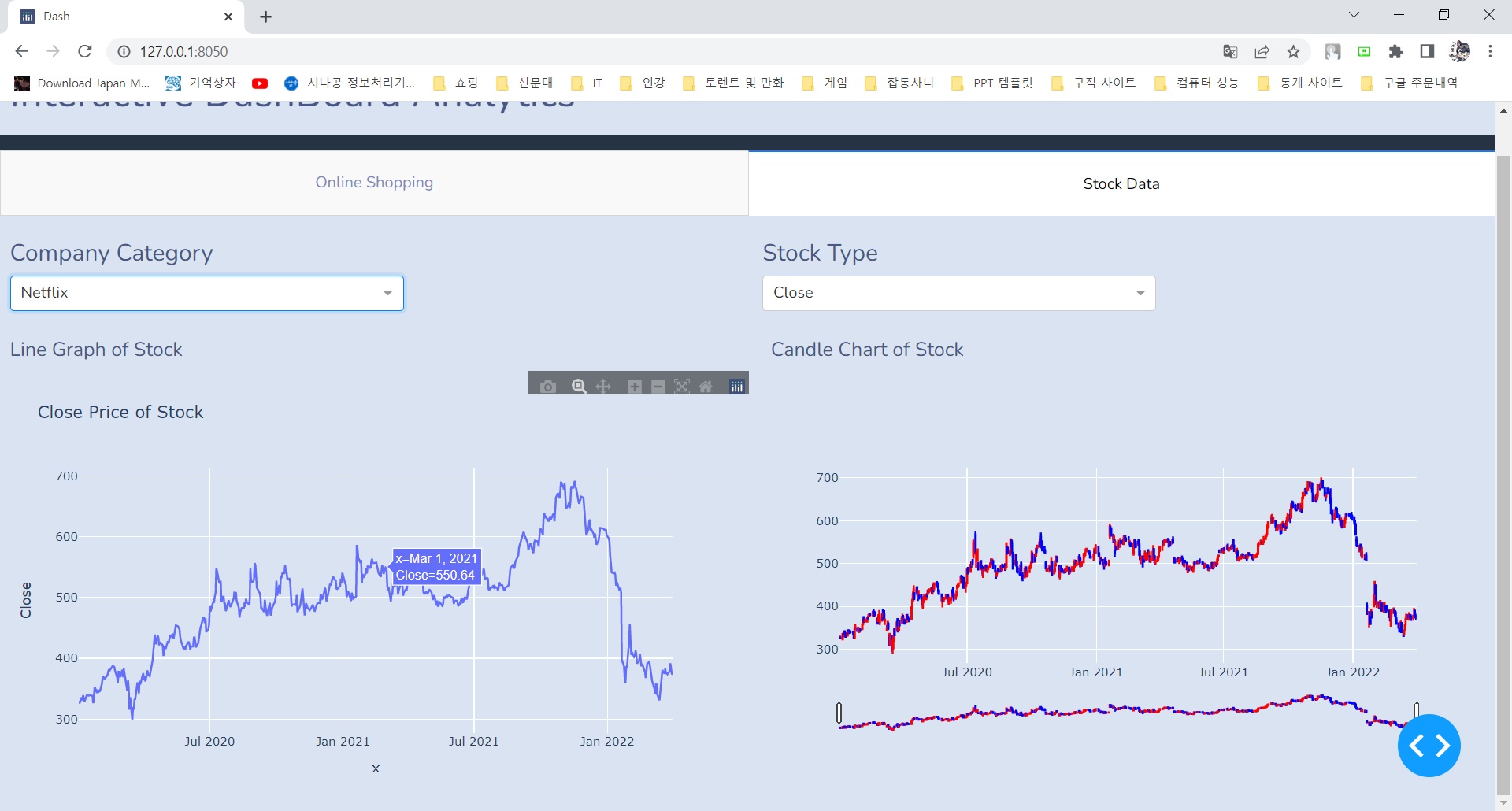Select the Pan tool in chart modebar
The width and height of the screenshot is (1512, 811).
click(603, 387)
